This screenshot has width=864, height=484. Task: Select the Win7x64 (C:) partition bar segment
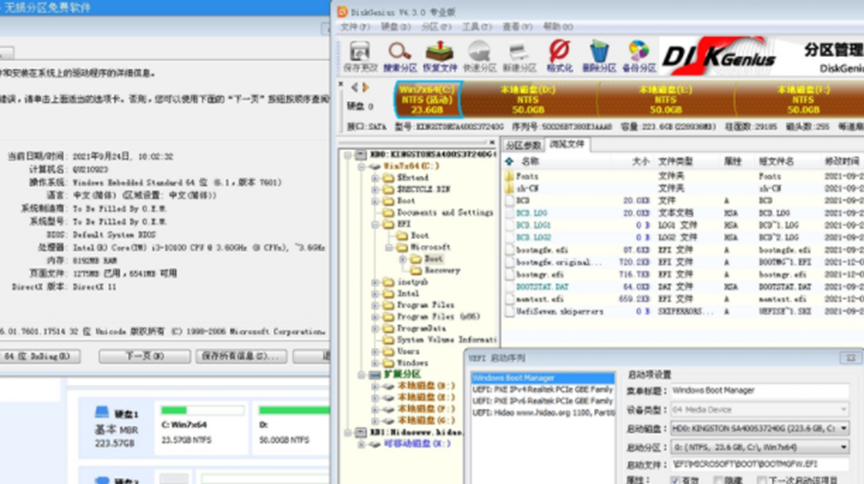point(428,99)
